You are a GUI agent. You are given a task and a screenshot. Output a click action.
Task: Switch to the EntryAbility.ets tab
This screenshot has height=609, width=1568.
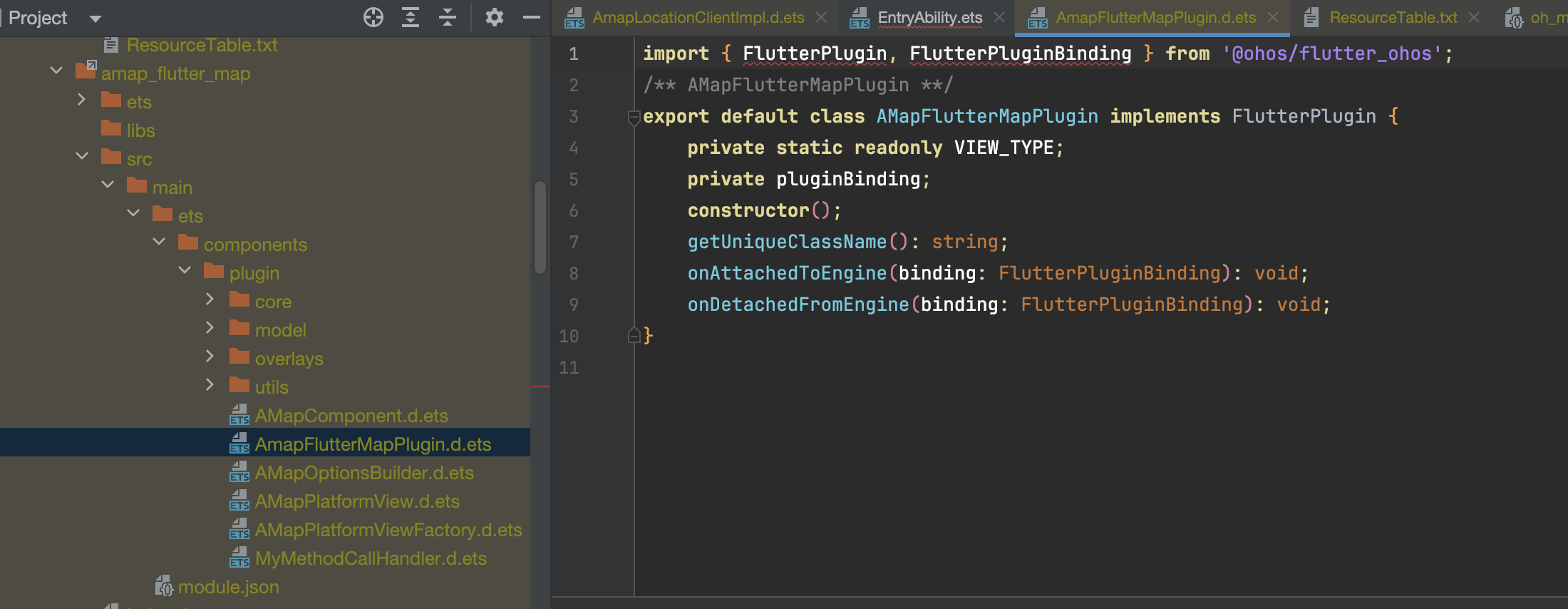(x=929, y=17)
